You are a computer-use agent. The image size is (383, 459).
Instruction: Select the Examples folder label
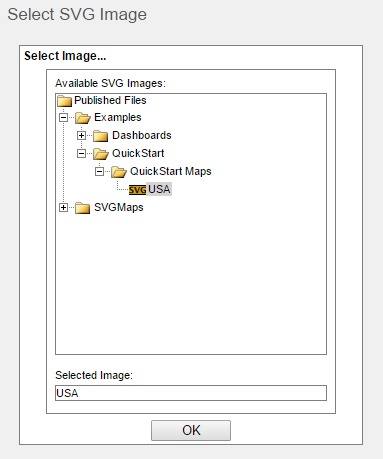pyautogui.click(x=118, y=117)
